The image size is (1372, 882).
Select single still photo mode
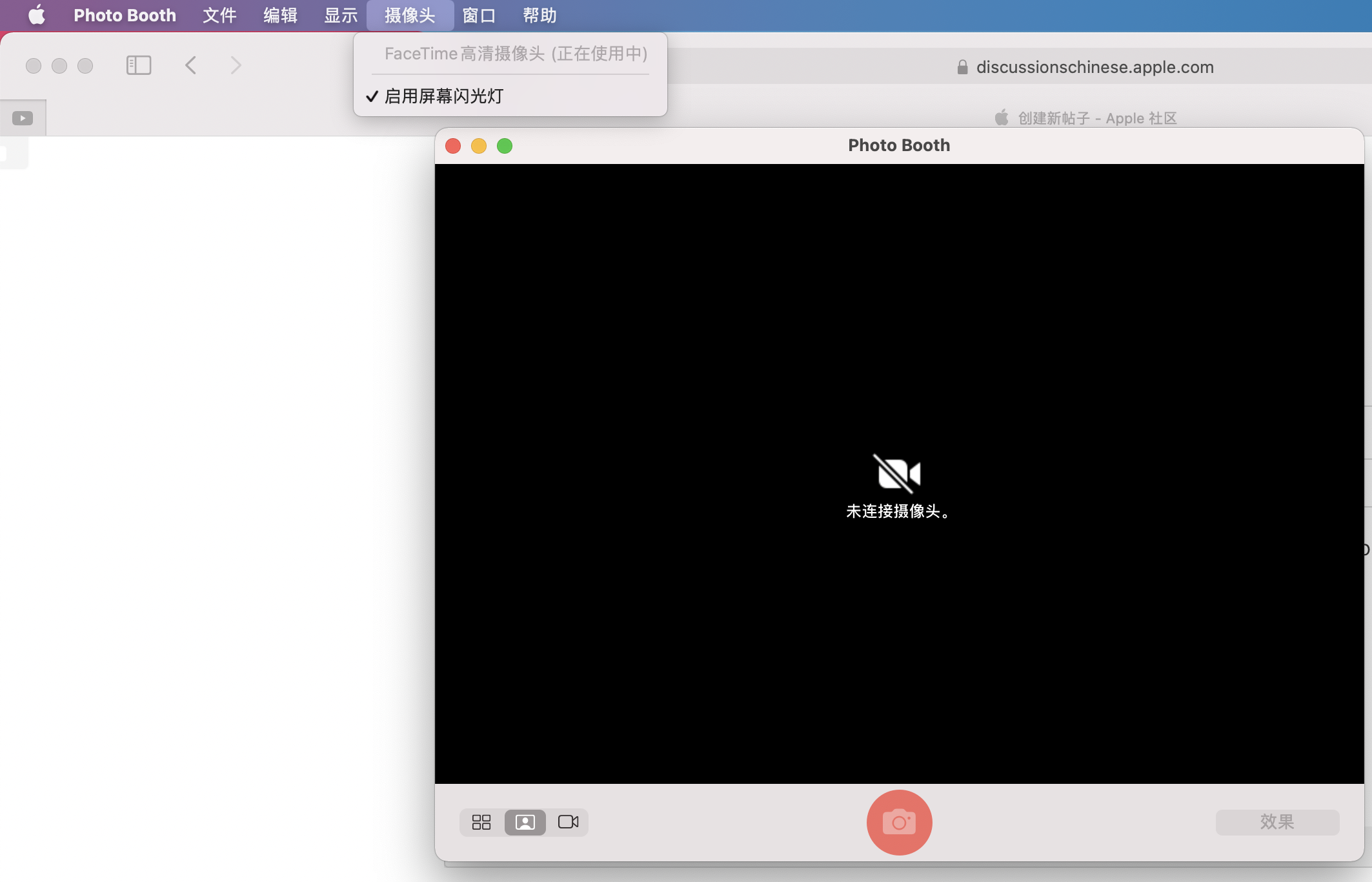click(525, 822)
